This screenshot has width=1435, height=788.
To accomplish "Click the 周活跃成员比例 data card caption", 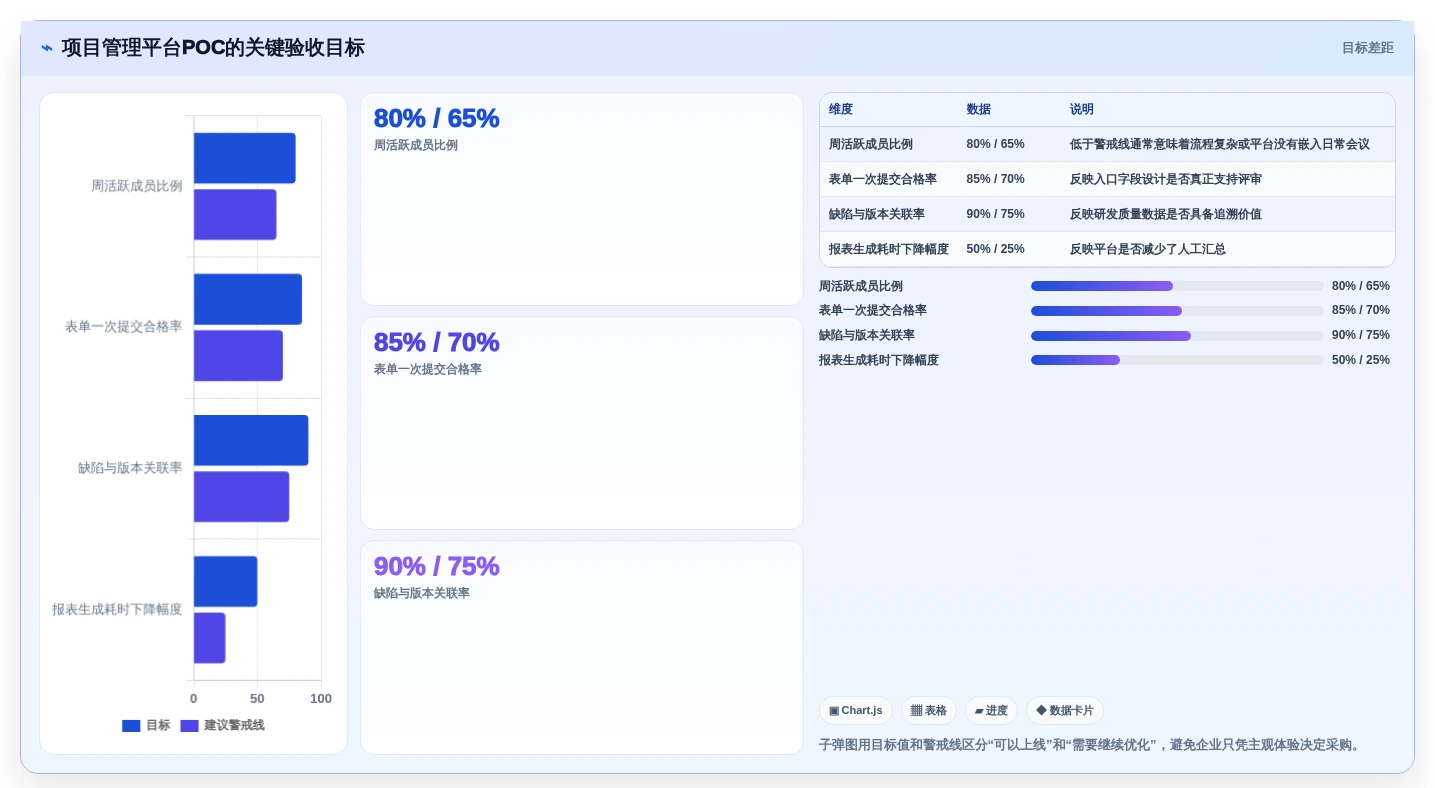I will coord(416,145).
